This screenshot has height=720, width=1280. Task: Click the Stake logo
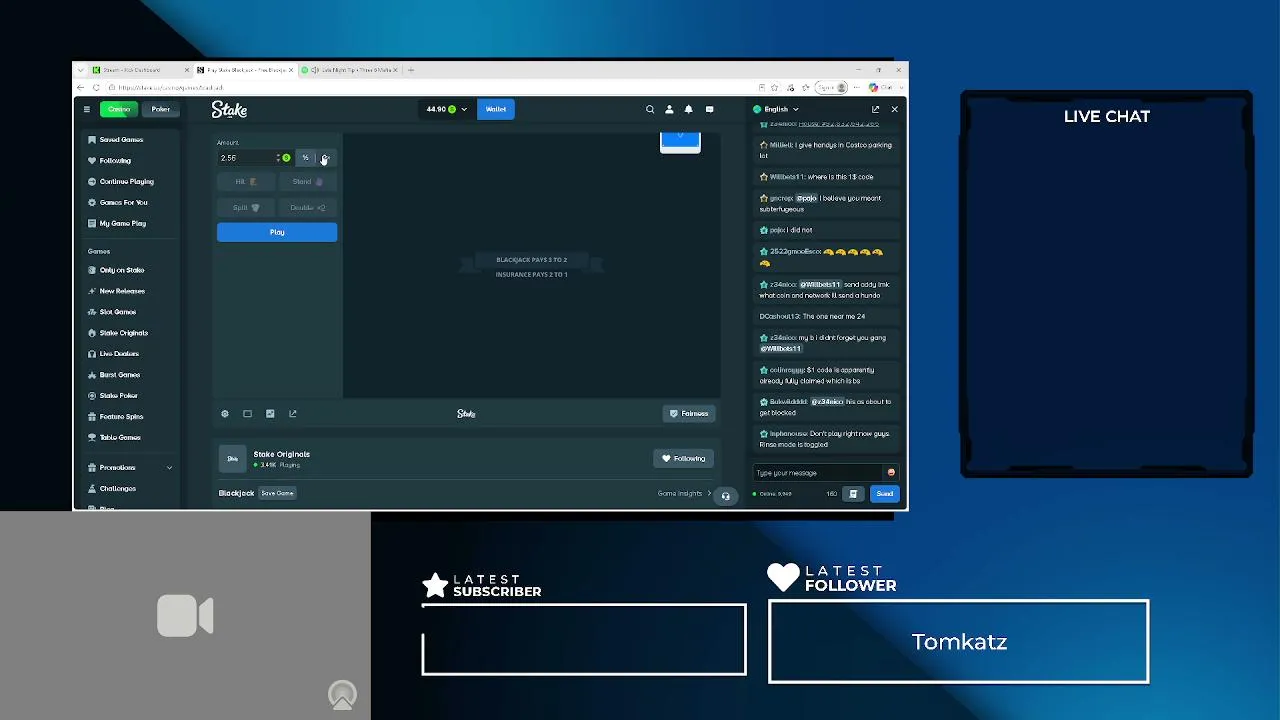pyautogui.click(x=229, y=109)
